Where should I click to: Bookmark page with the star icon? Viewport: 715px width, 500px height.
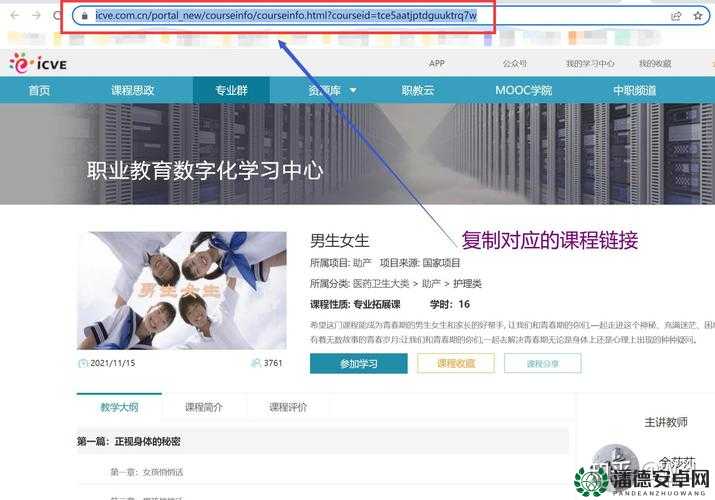click(x=698, y=16)
